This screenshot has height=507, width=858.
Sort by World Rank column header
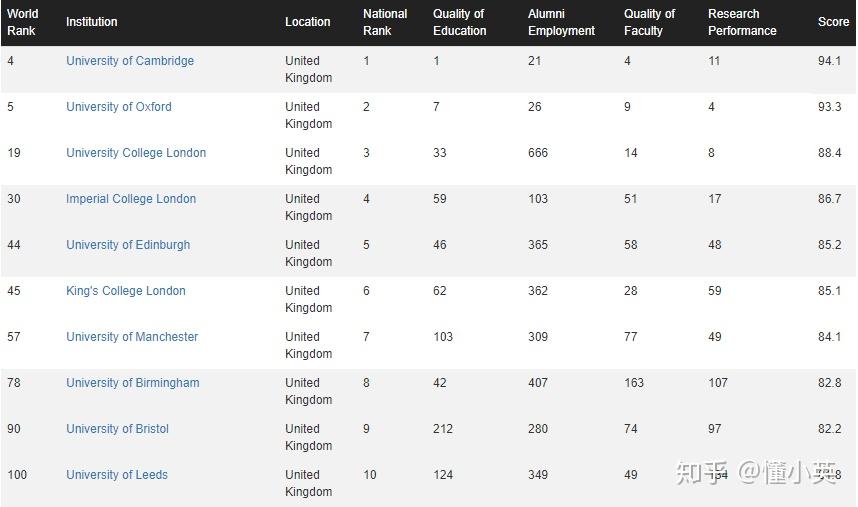(23, 22)
